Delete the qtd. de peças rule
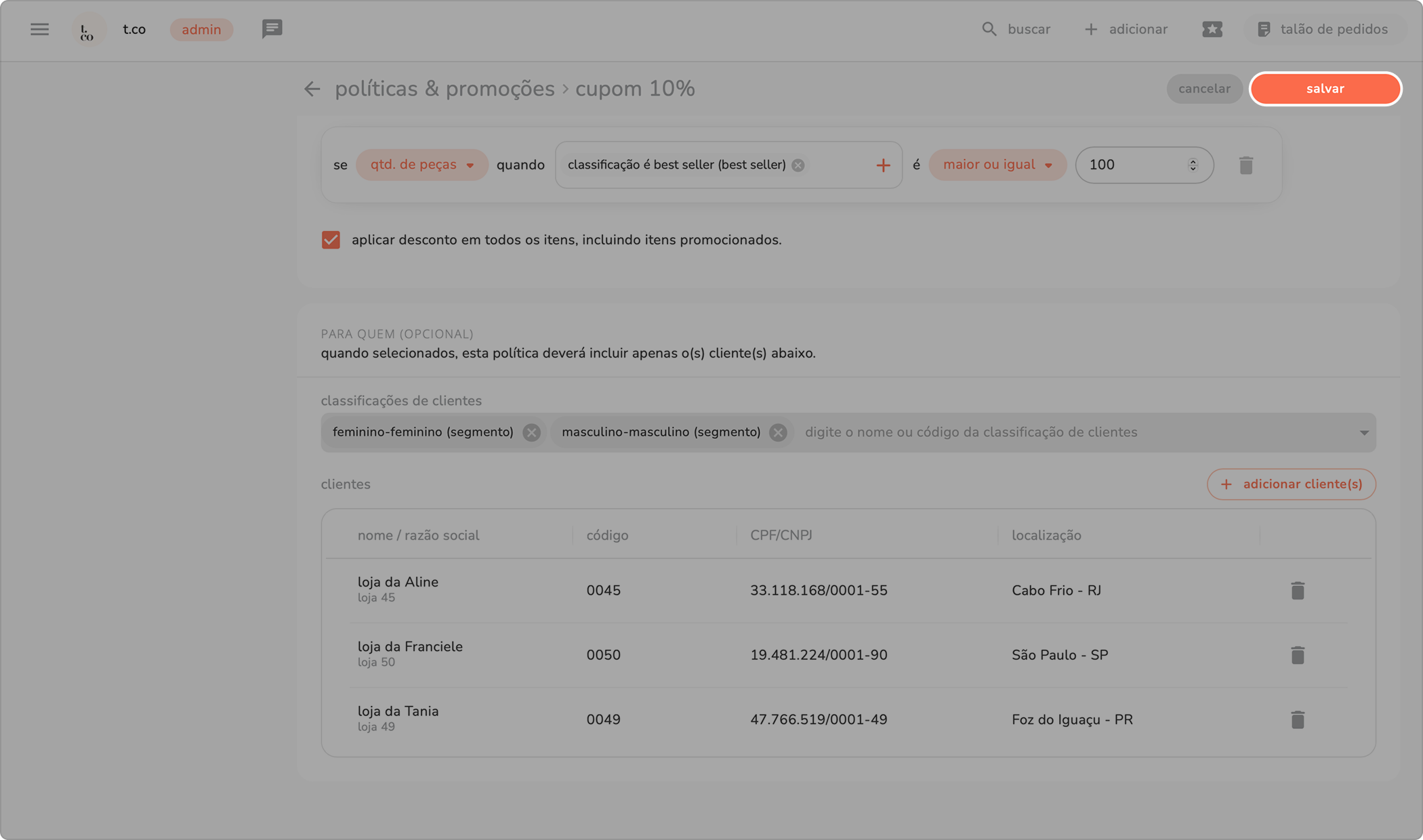This screenshot has width=1423, height=840. pos(1245,165)
